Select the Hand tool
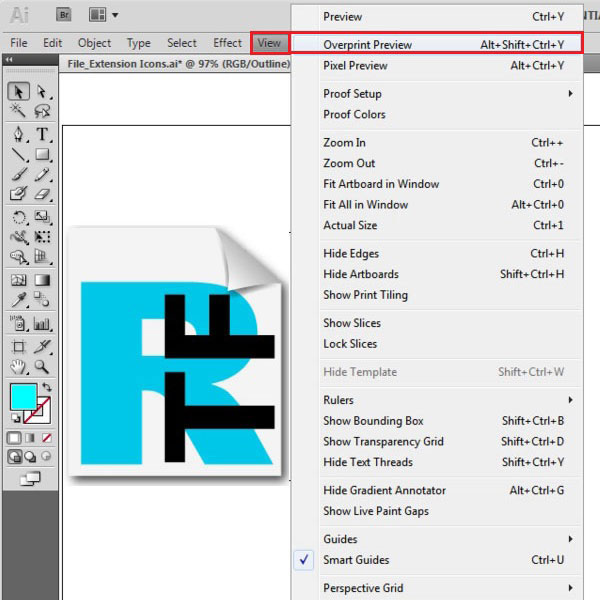Viewport: 600px width, 600px height. [x=18, y=367]
